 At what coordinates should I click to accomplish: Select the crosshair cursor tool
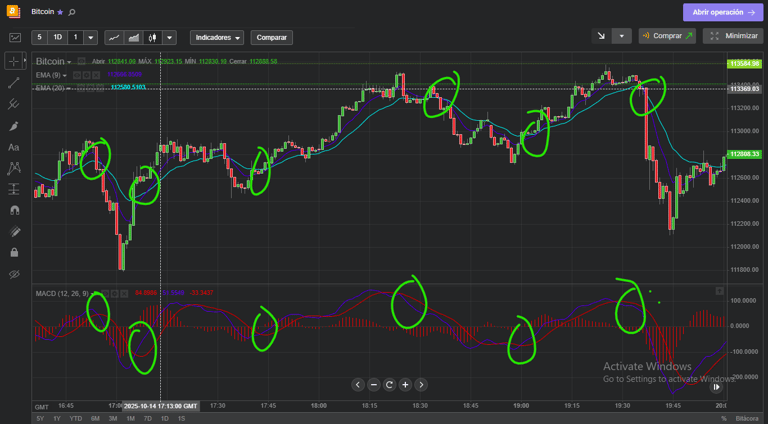[13, 61]
